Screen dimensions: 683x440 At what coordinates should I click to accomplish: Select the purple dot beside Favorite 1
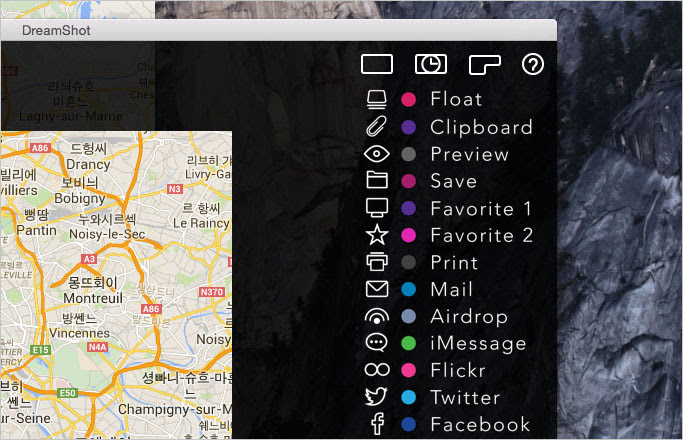click(x=408, y=208)
